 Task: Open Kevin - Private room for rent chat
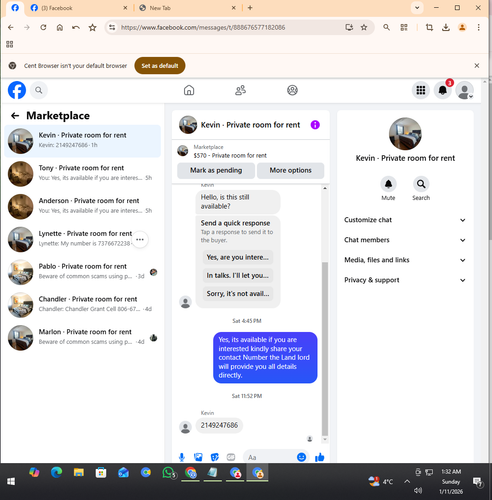click(83, 141)
